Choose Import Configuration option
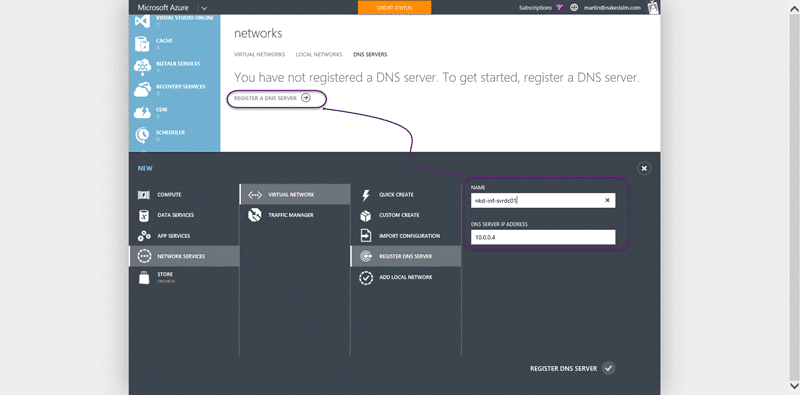 pyautogui.click(x=406, y=236)
